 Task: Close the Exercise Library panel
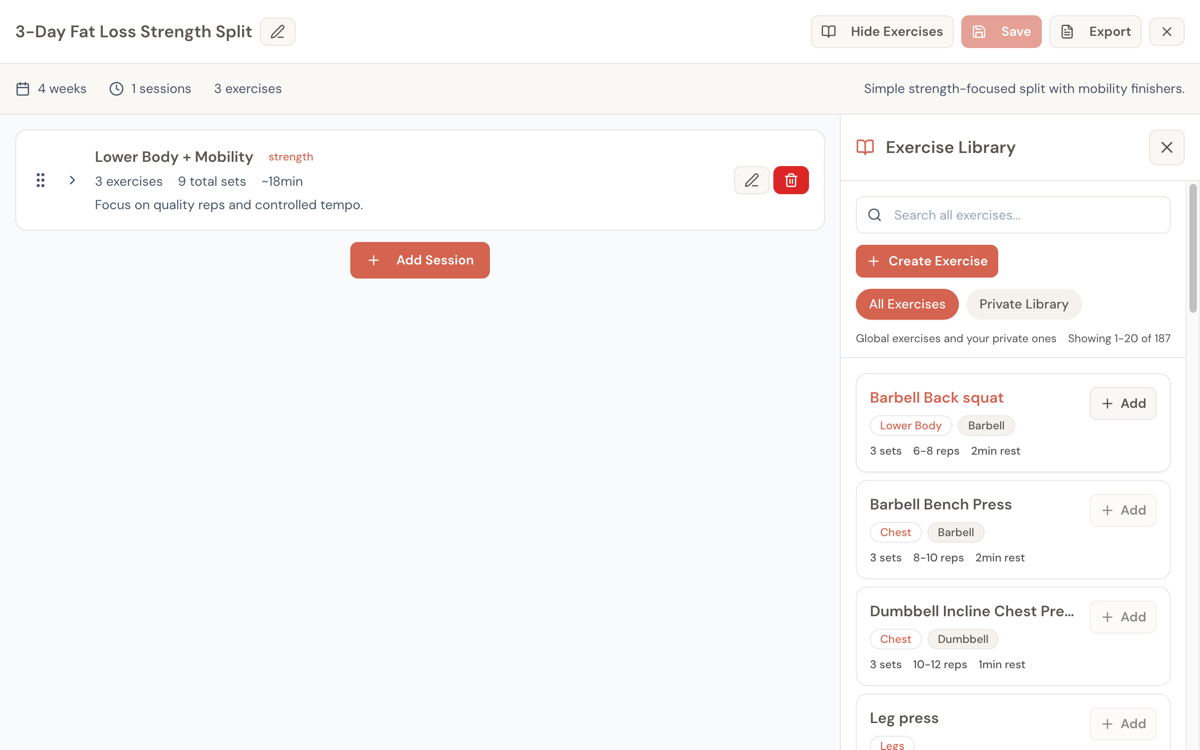[1166, 147]
